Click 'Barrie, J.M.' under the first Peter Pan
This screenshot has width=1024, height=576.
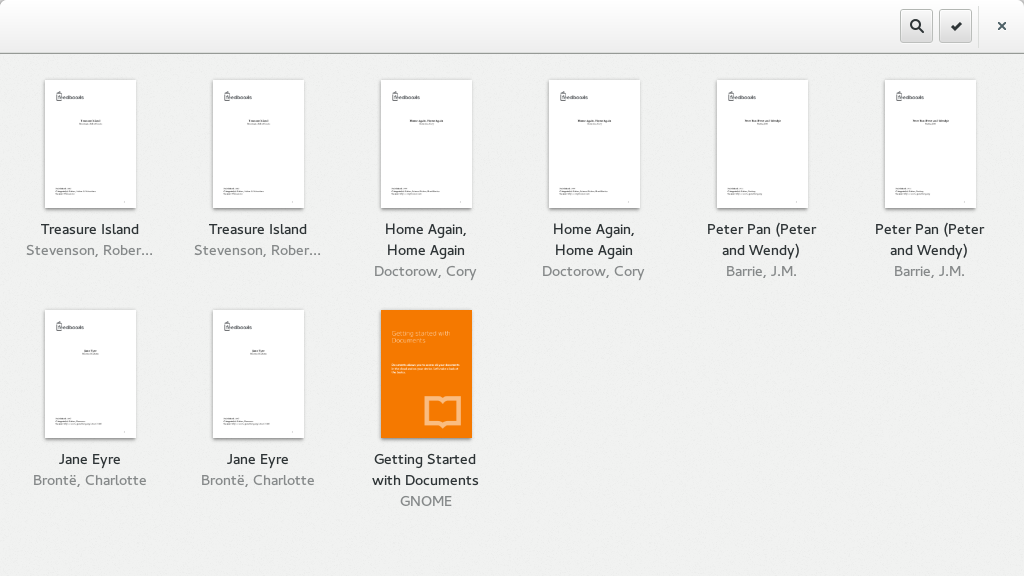(761, 271)
